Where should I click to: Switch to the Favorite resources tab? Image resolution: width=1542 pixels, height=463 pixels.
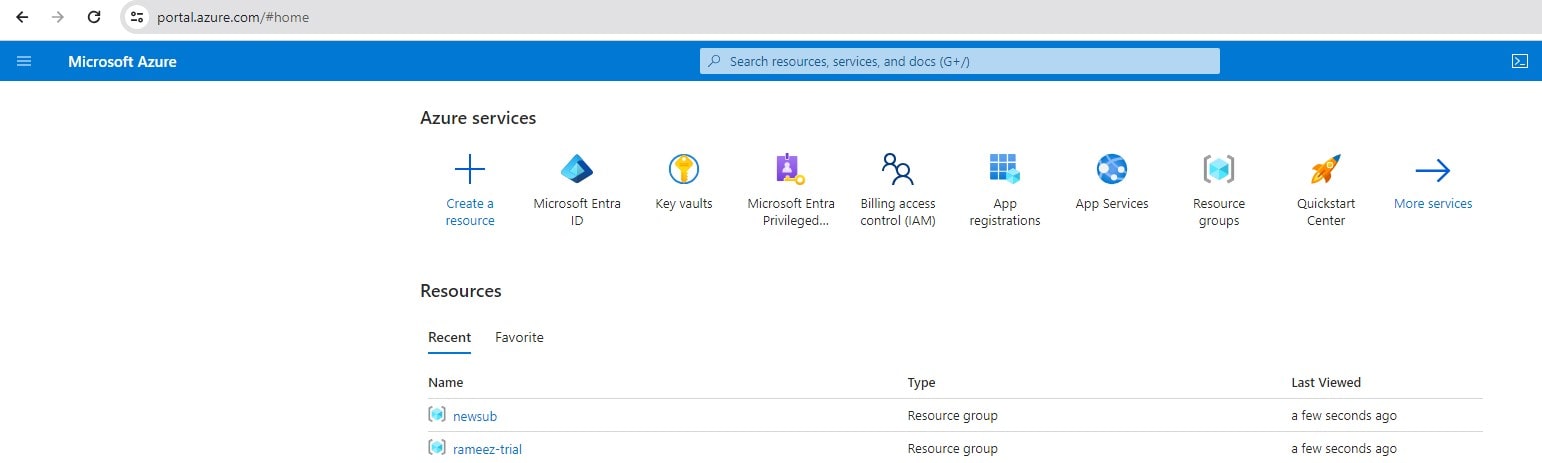pyautogui.click(x=519, y=338)
